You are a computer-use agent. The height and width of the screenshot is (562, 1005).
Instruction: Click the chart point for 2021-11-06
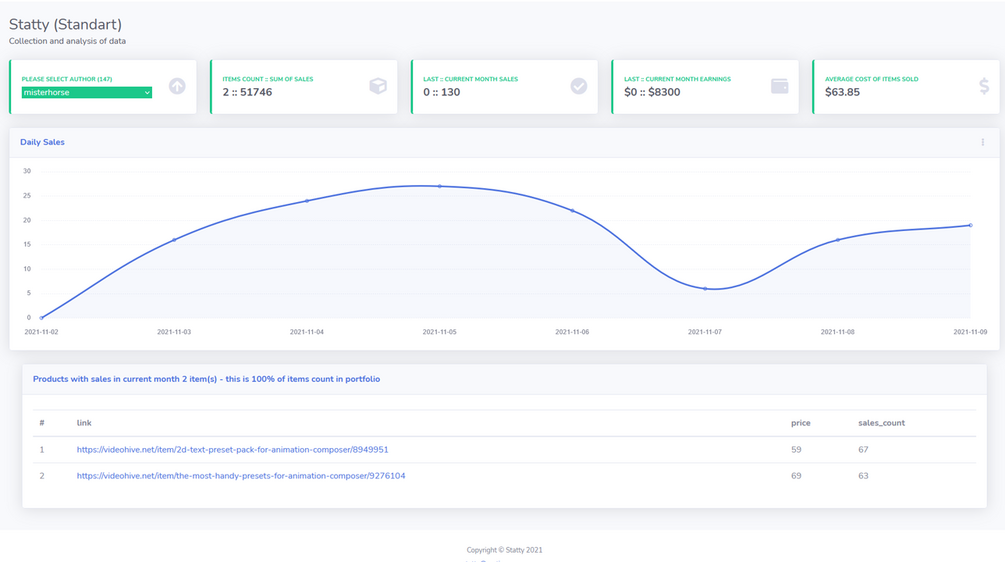coord(572,211)
